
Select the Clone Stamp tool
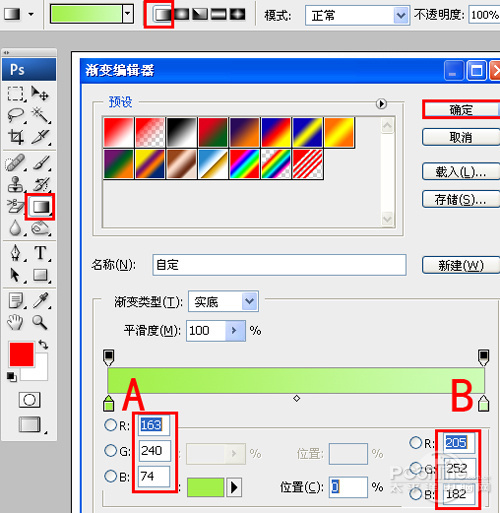pos(15,184)
